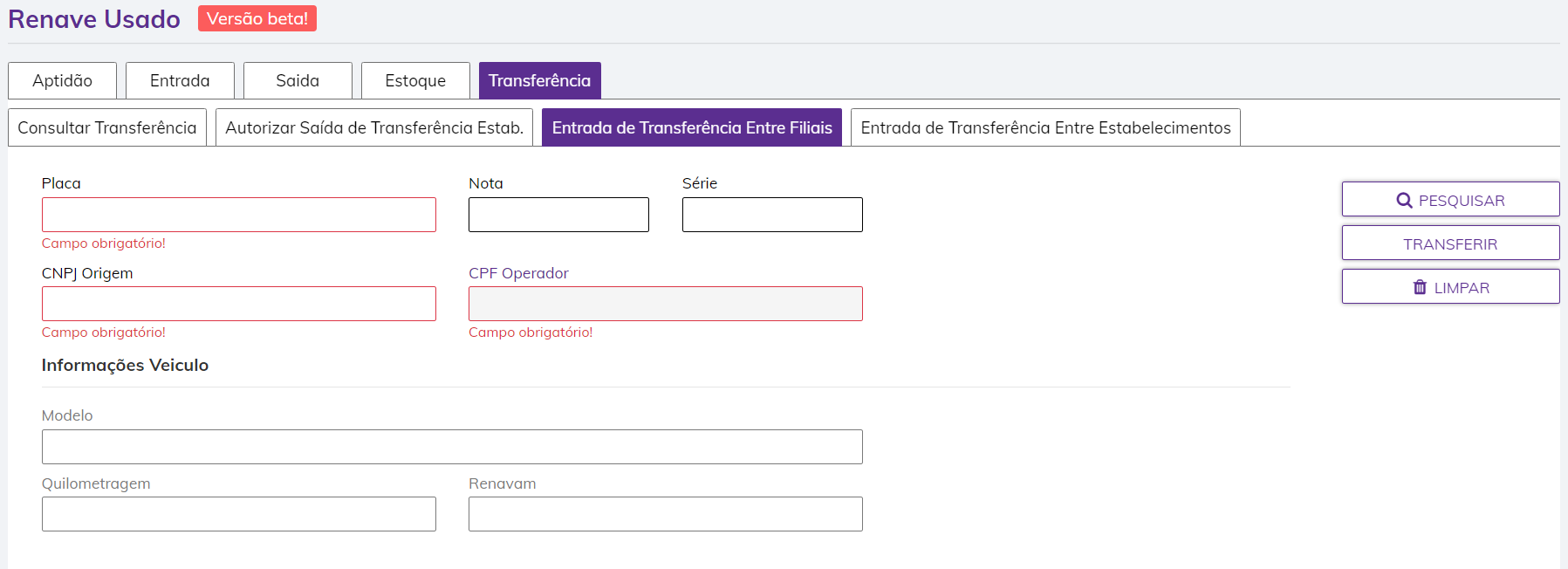This screenshot has height=569, width=1568.
Task: Select the Quilometragem field
Action: pyautogui.click(x=238, y=514)
